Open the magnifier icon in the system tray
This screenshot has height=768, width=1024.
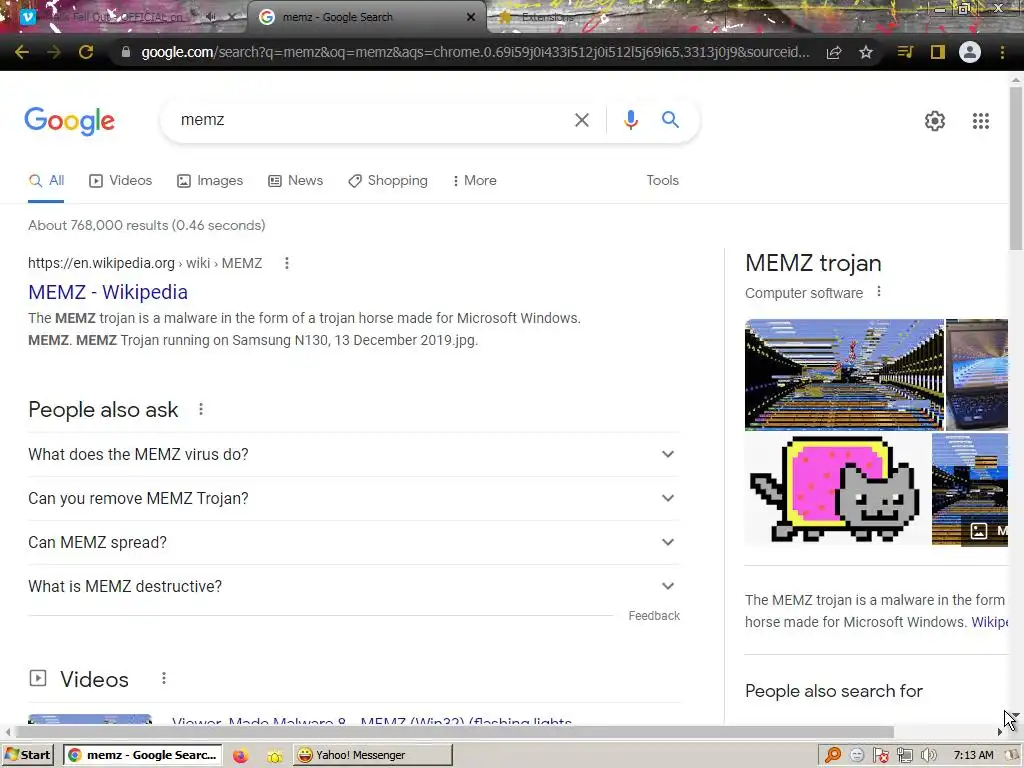coord(833,756)
